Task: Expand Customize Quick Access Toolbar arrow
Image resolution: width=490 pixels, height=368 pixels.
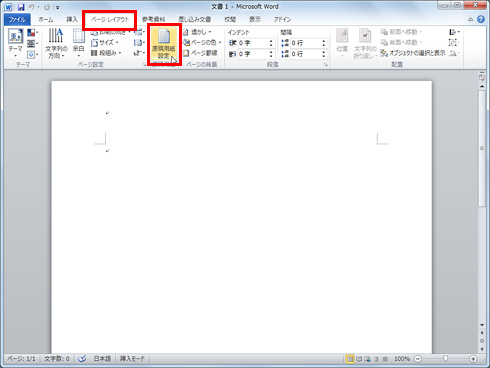Action: tap(58, 7)
